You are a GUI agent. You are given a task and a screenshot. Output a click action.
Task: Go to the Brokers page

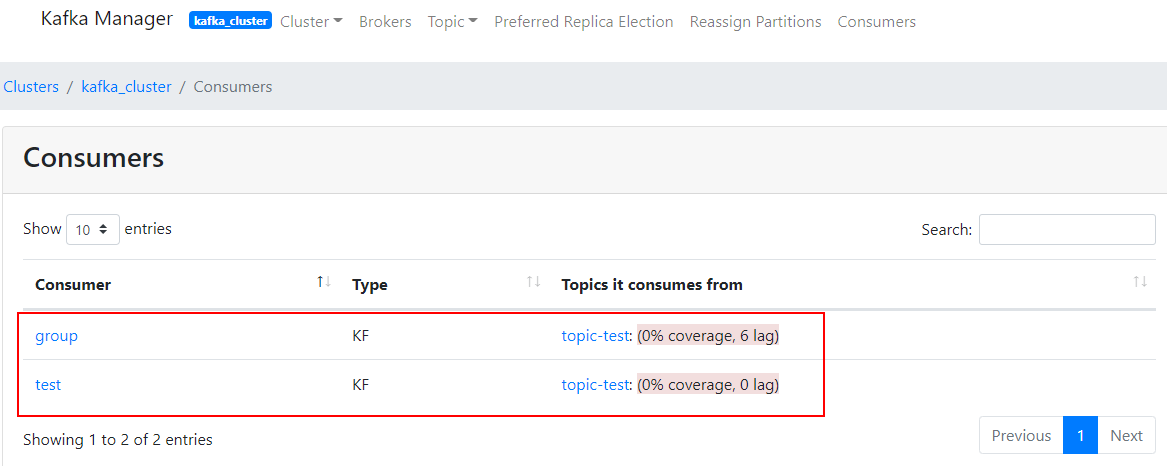point(385,21)
